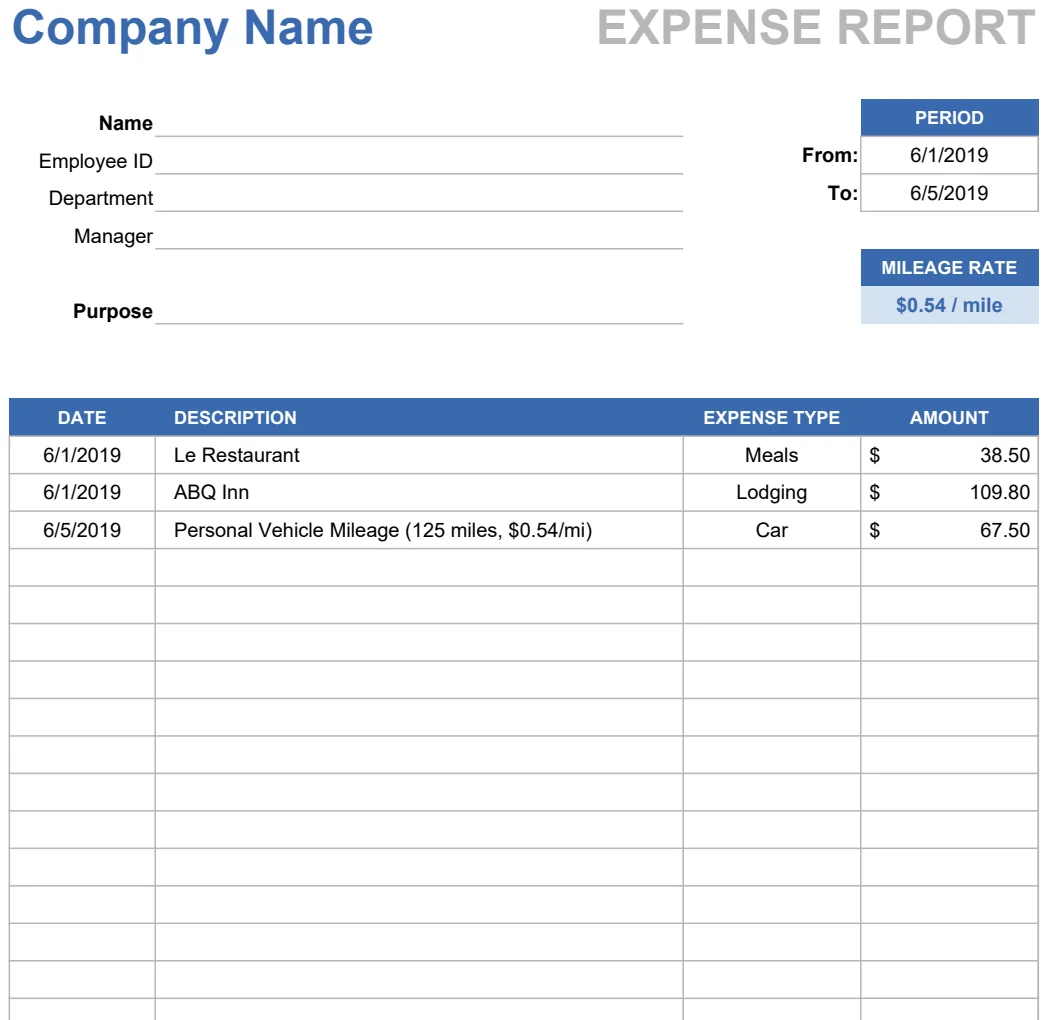Select the Le Restaurant description cell
The height and width of the screenshot is (1020, 1048).
[x=419, y=455]
